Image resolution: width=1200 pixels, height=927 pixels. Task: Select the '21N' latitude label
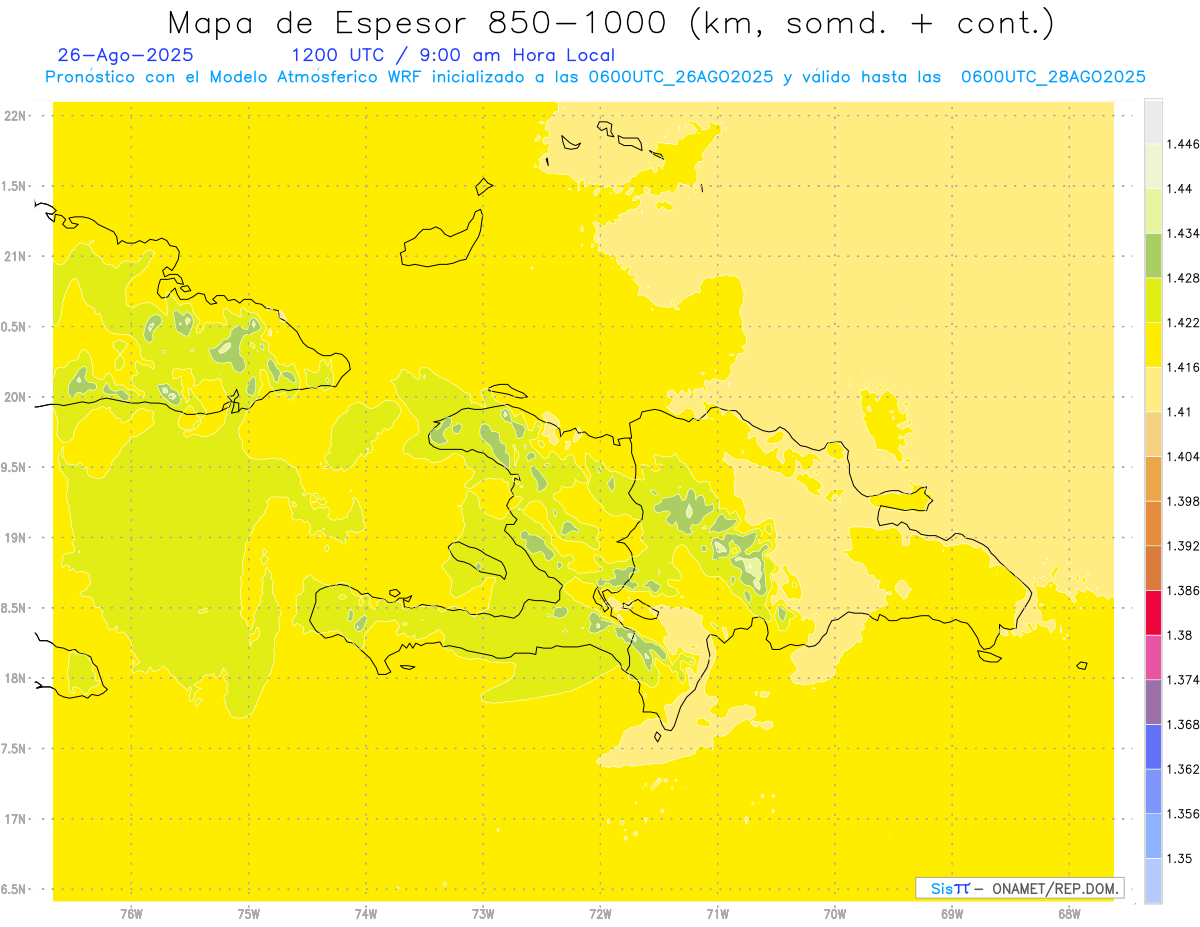coord(15,256)
